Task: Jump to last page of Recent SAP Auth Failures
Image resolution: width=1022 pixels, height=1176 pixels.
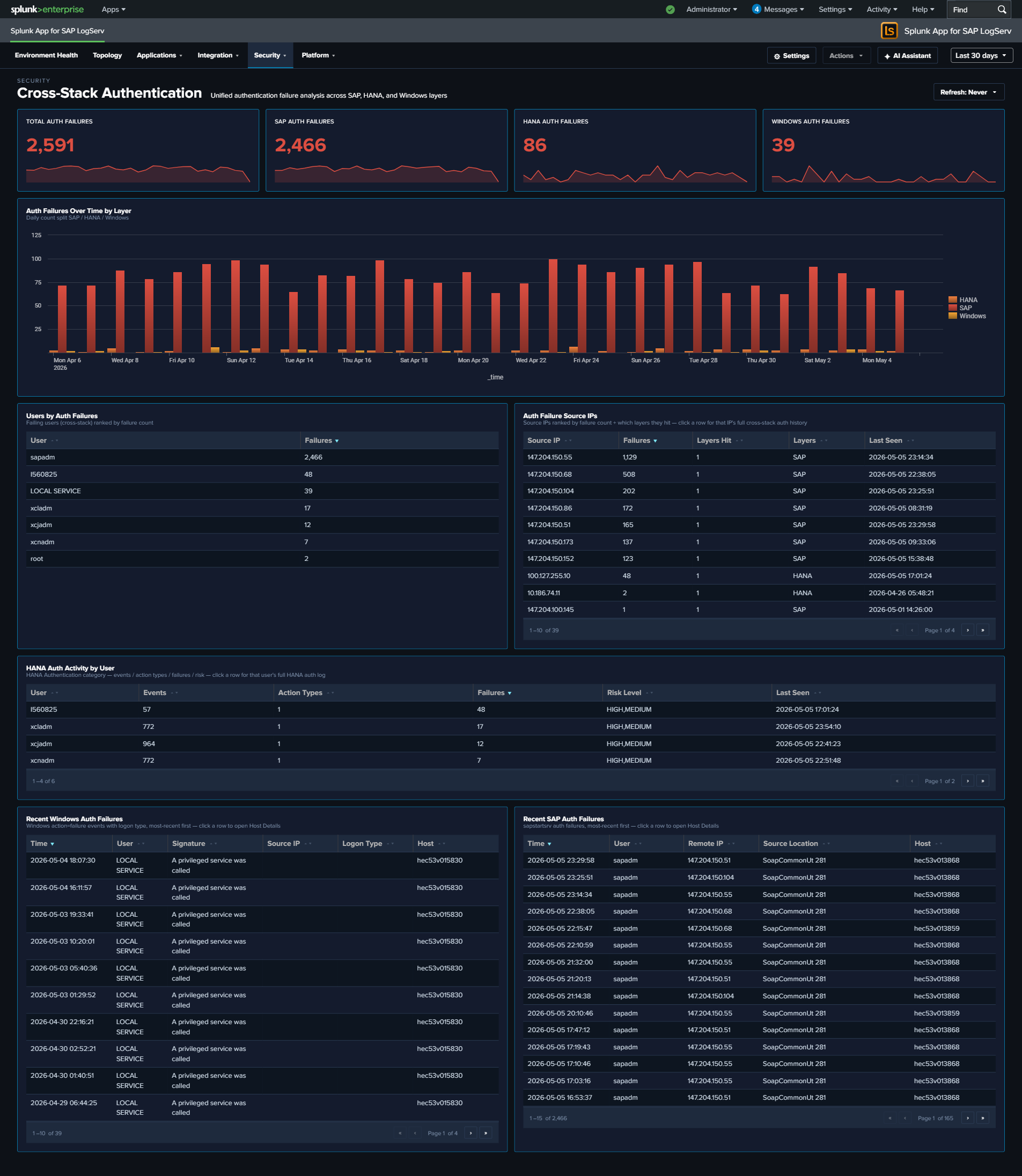Action: [983, 1118]
